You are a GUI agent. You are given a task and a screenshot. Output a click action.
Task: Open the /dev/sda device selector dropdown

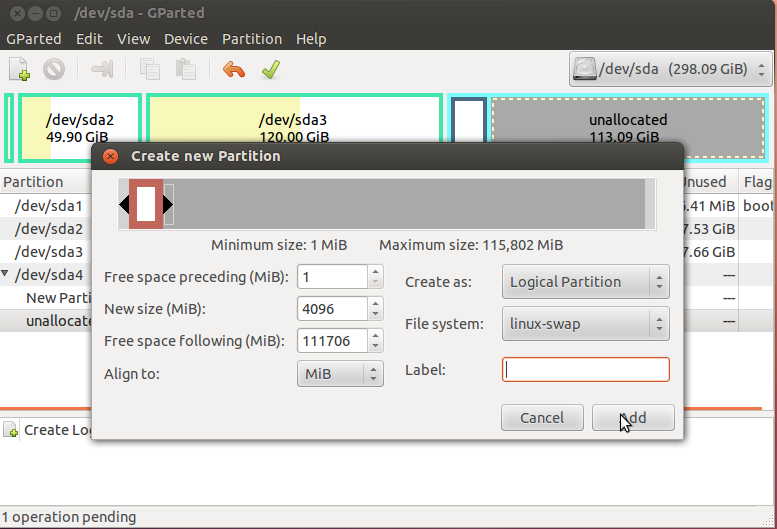pyautogui.click(x=670, y=69)
